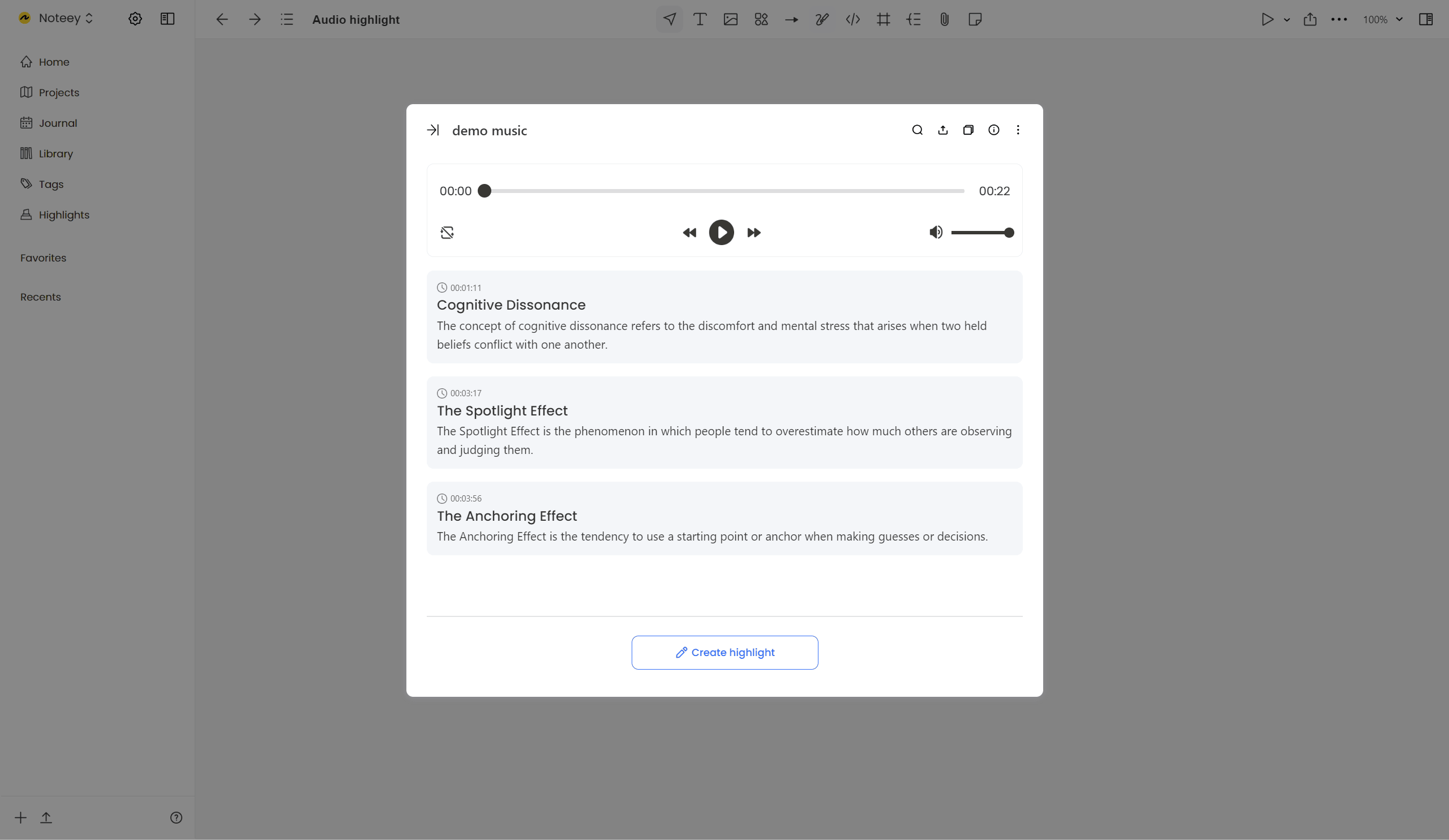Click the demo music title text

pyautogui.click(x=490, y=131)
